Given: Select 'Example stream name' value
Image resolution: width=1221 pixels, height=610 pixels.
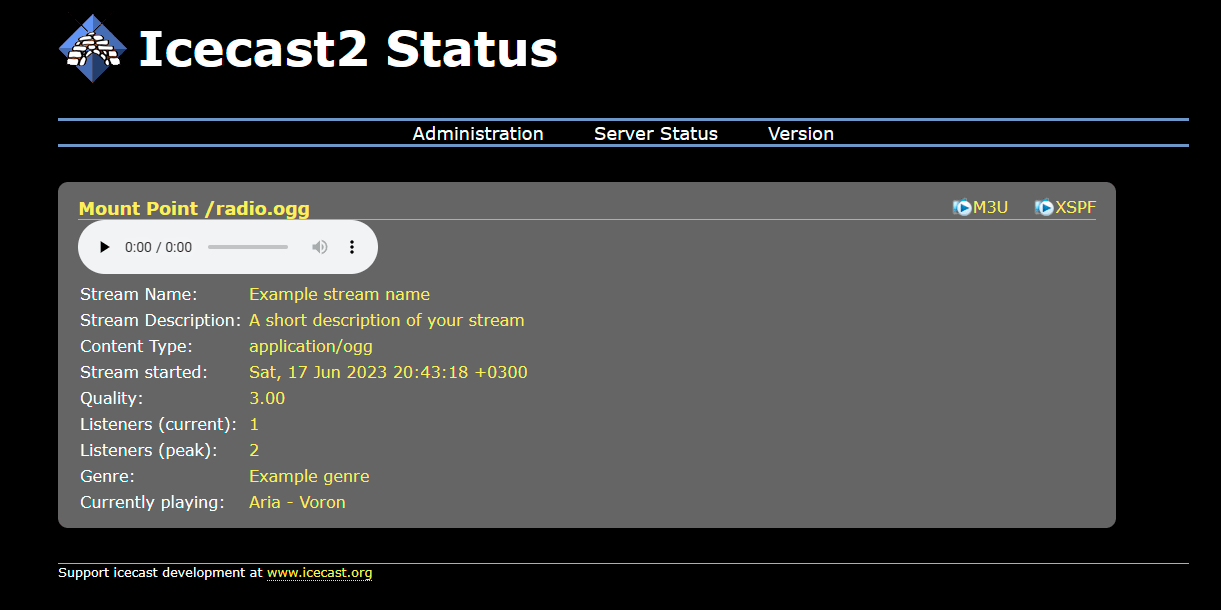Looking at the screenshot, I should [x=339, y=294].
